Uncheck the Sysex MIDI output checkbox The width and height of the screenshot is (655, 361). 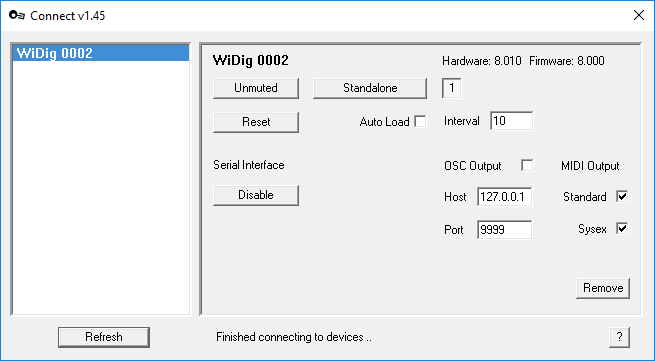622,229
